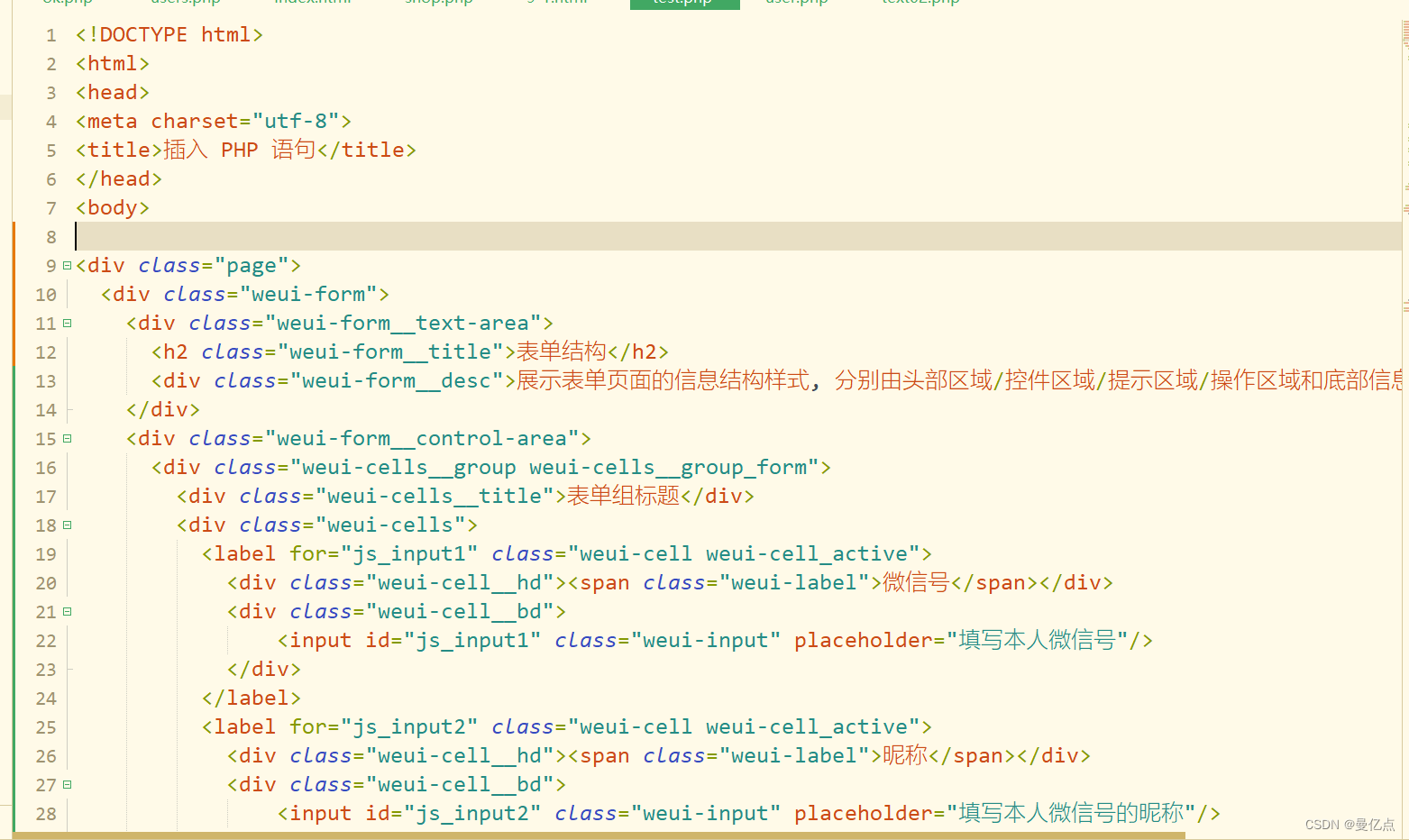1409x840 pixels.
Task: Switch to the active test.php tab
Action: [x=684, y=5]
